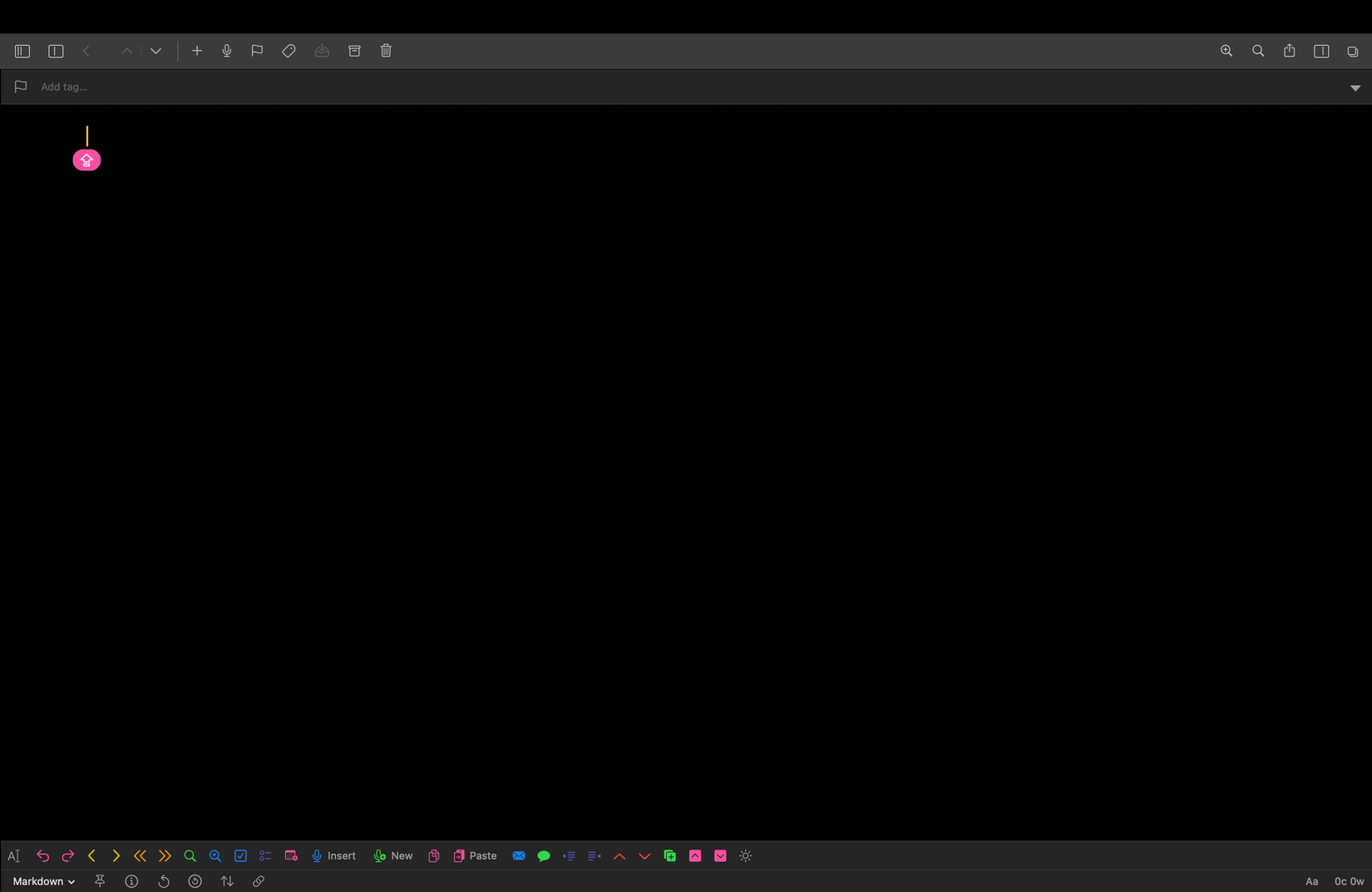
Task: Move the draft to inbox with the tray icon
Action: click(x=322, y=51)
